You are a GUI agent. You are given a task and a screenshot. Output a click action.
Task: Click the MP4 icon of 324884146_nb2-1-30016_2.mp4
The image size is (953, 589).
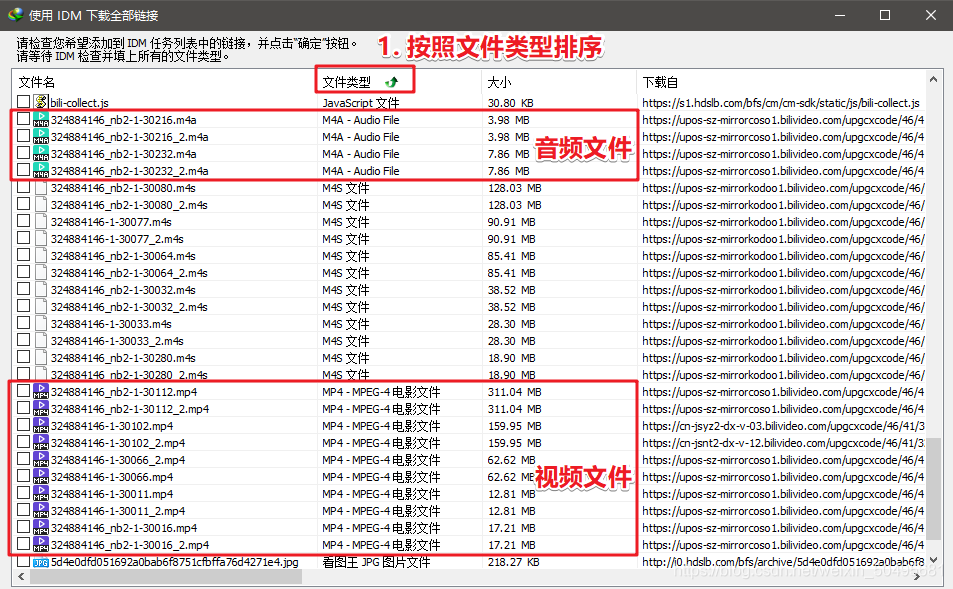[x=41, y=545]
